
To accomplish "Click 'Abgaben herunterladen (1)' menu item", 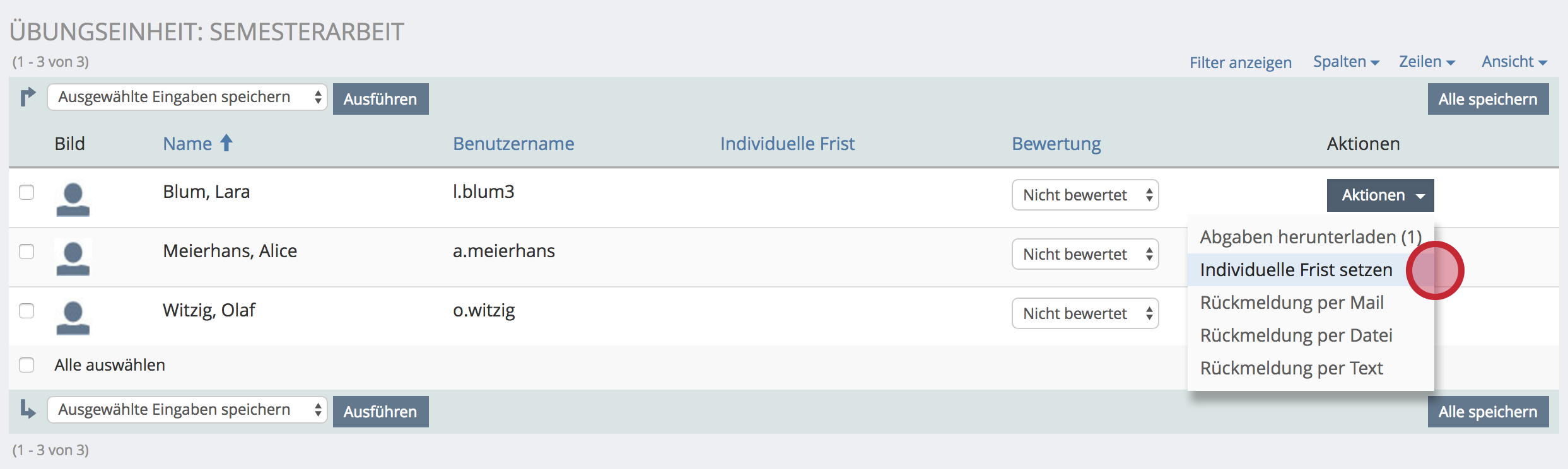I will (x=1309, y=237).
